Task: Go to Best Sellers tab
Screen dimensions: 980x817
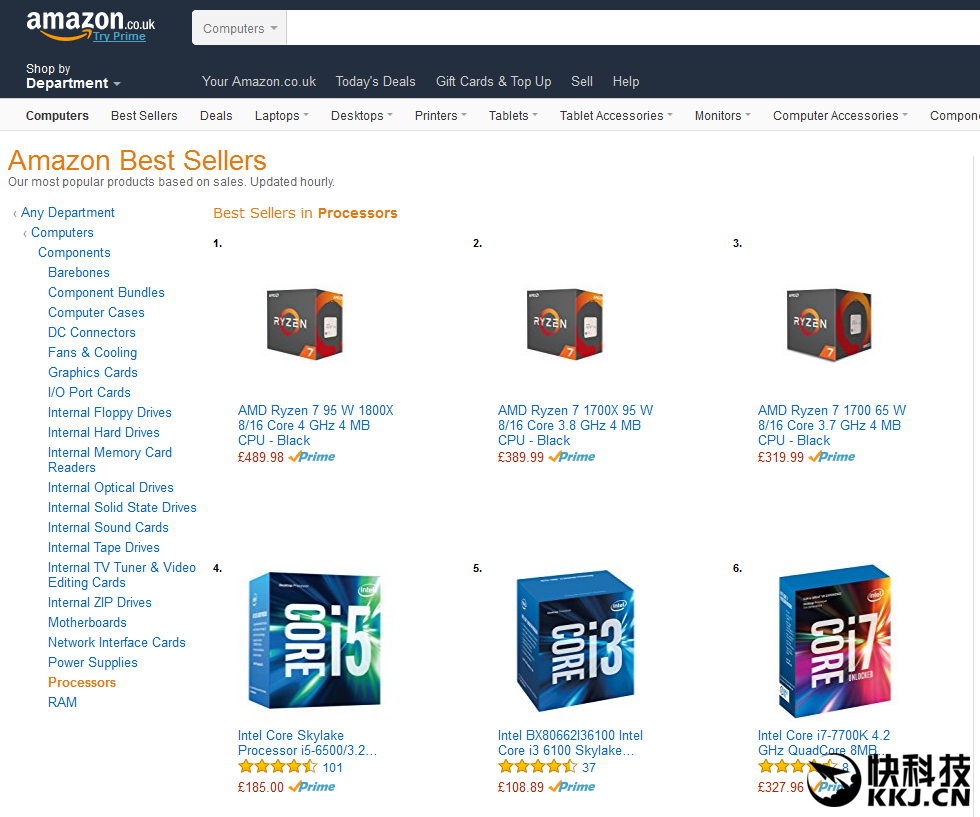Action: [144, 116]
